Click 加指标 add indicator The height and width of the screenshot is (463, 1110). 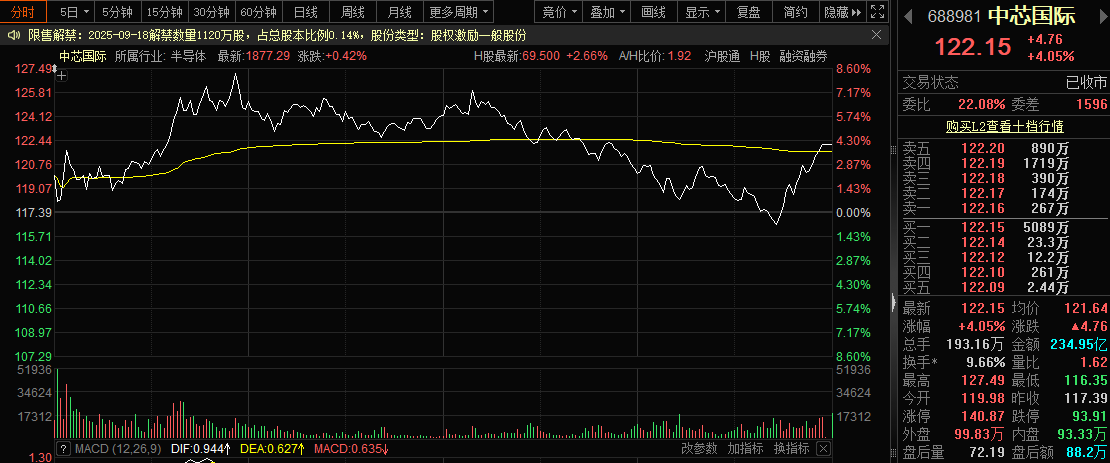pos(745,448)
